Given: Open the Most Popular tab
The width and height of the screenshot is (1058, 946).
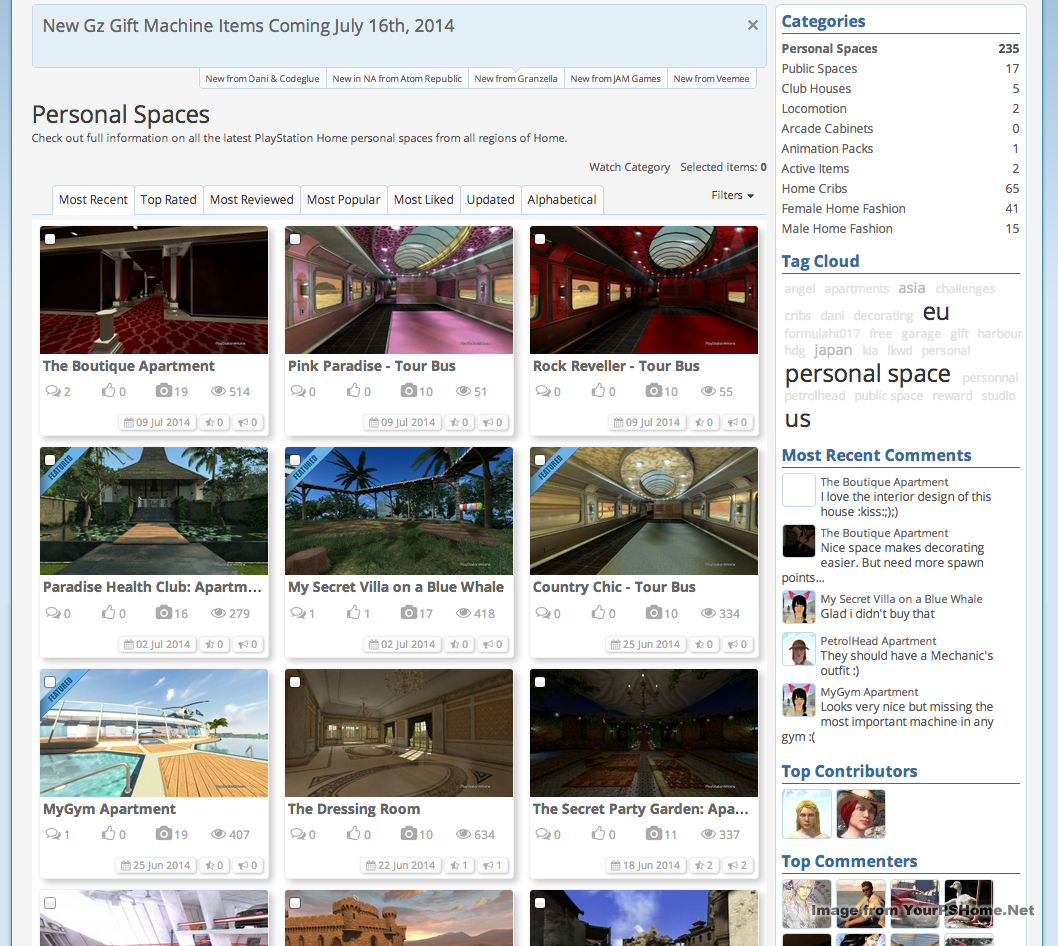Looking at the screenshot, I should (343, 200).
